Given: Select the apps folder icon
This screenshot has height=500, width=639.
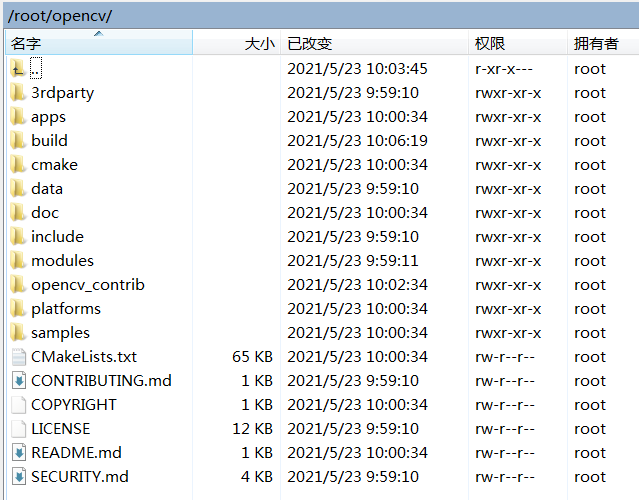Looking at the screenshot, I should tap(18, 117).
